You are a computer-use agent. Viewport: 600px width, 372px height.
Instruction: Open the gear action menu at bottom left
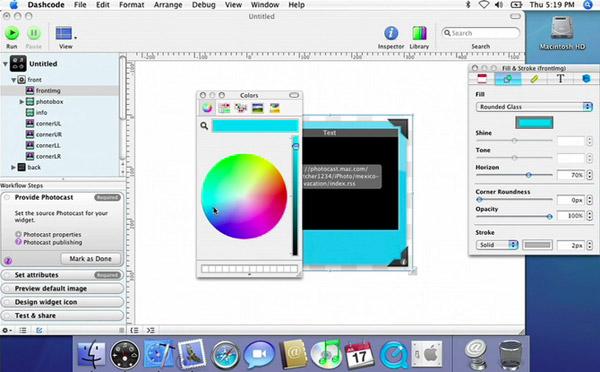7,330
